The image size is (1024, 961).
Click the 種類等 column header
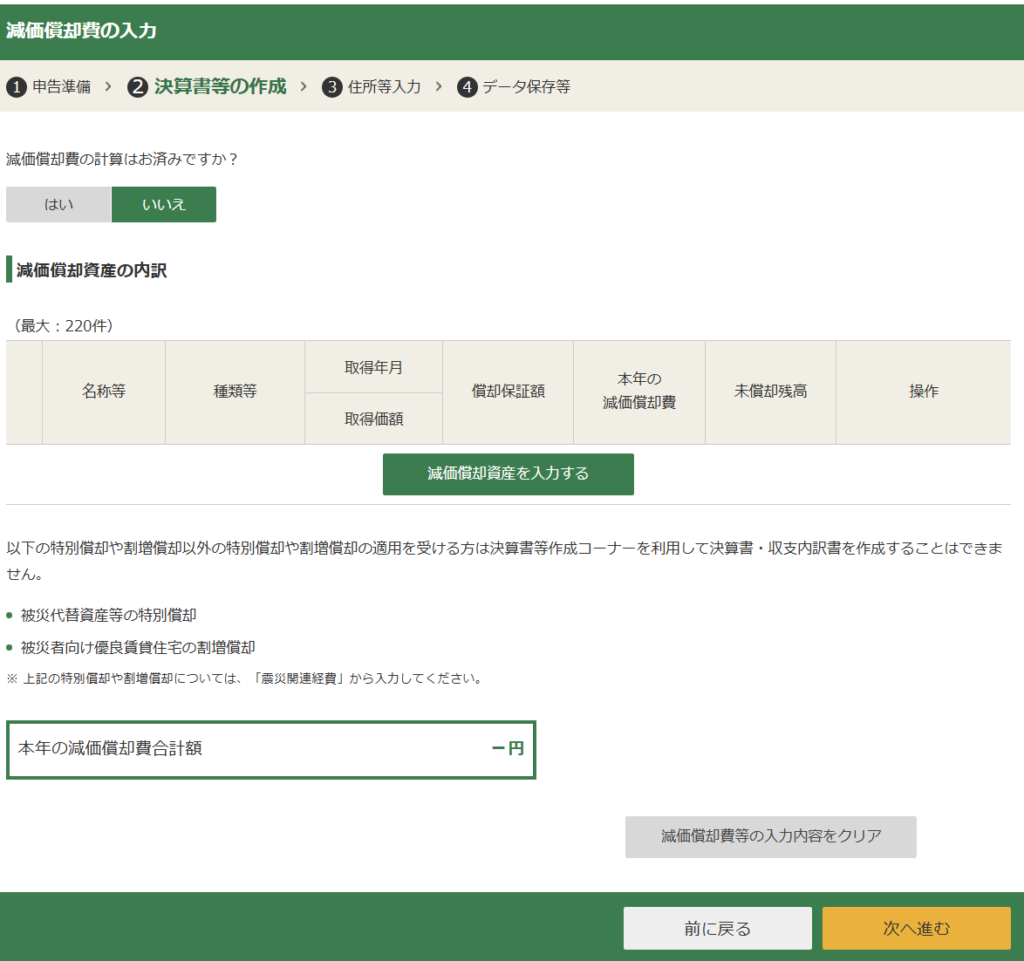pyautogui.click(x=235, y=392)
